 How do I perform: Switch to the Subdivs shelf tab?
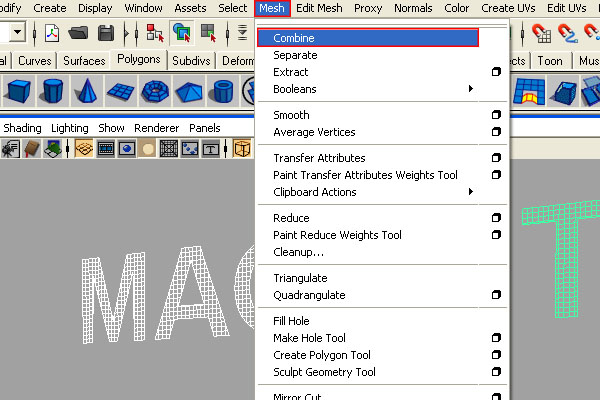191,61
